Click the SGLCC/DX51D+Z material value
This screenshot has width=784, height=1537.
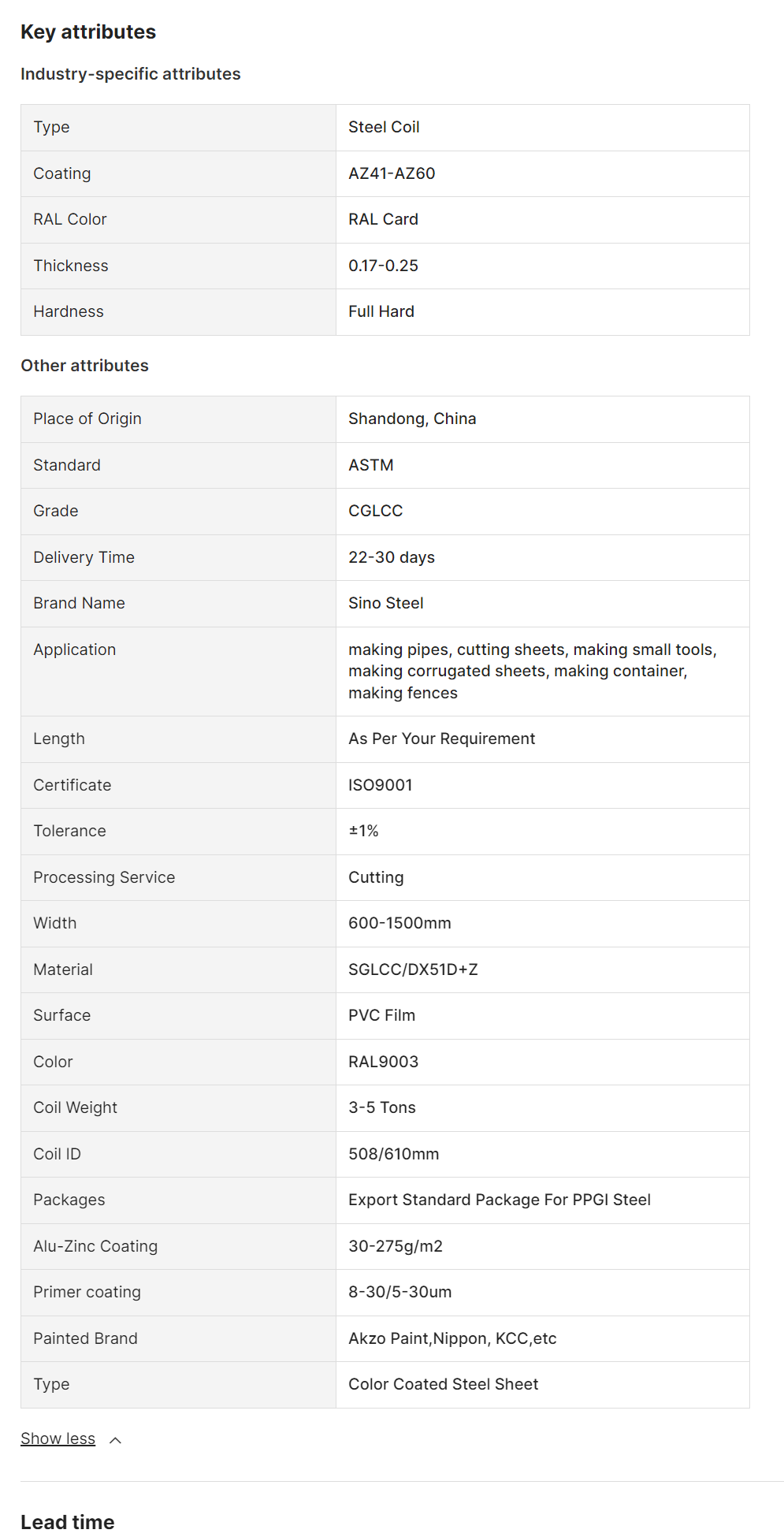413,969
